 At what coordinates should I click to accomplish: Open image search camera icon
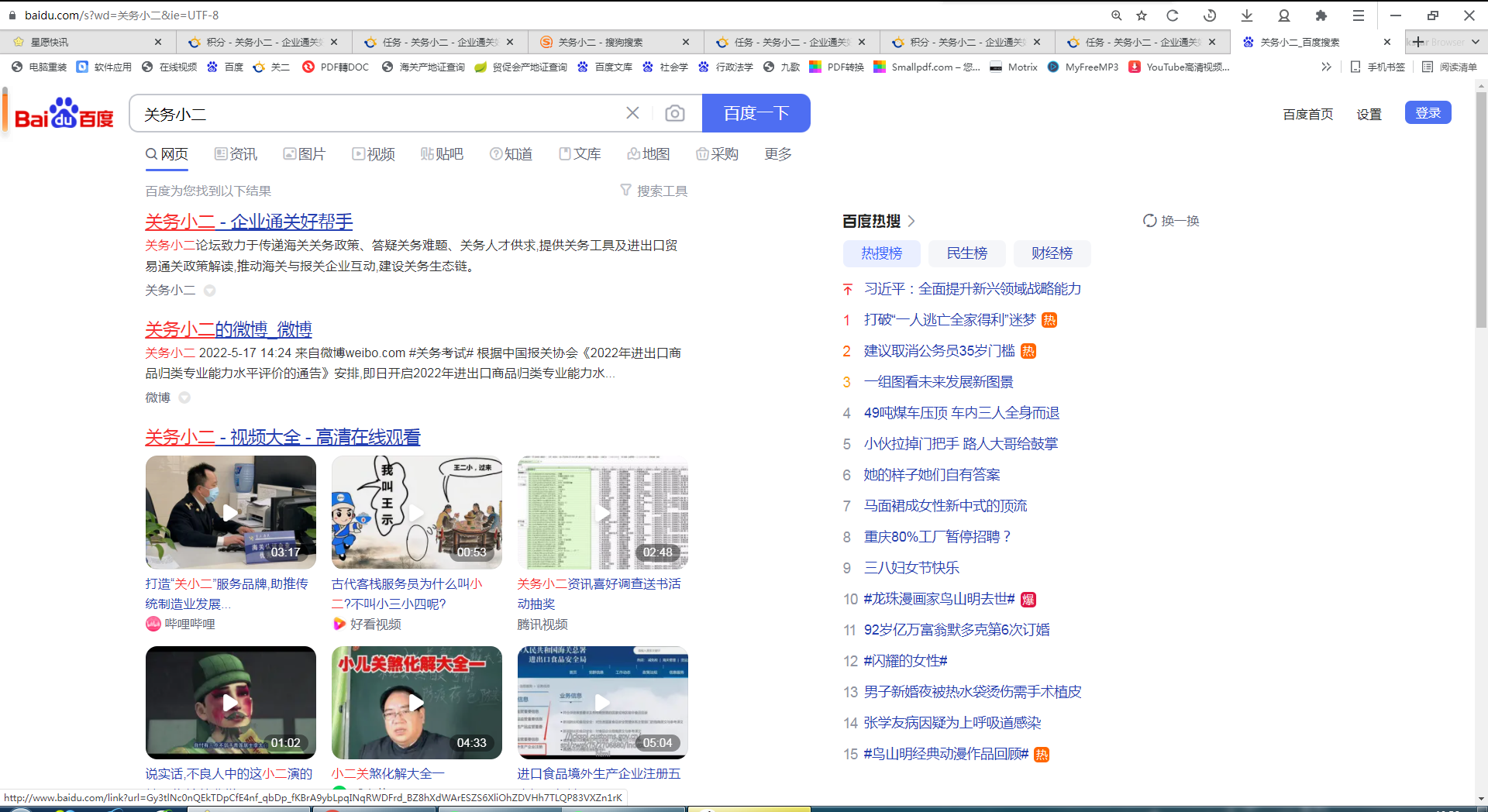(675, 113)
